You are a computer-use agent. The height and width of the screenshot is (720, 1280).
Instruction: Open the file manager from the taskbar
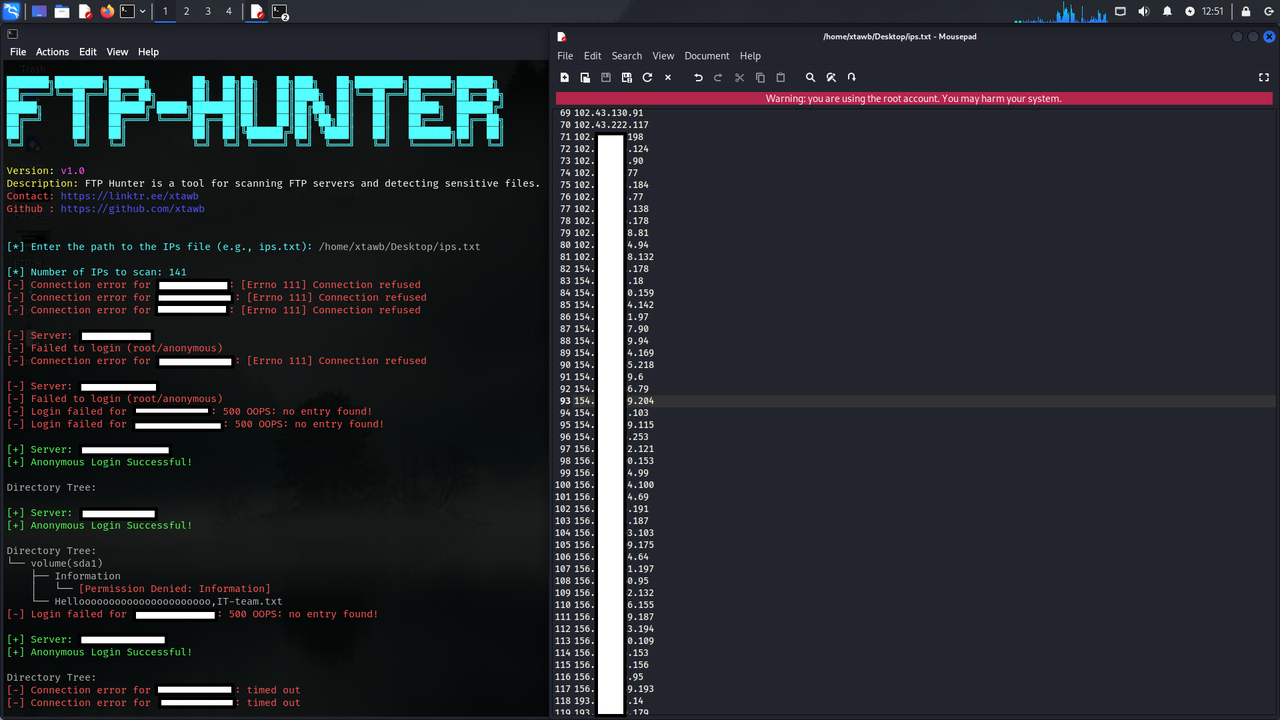click(x=60, y=11)
